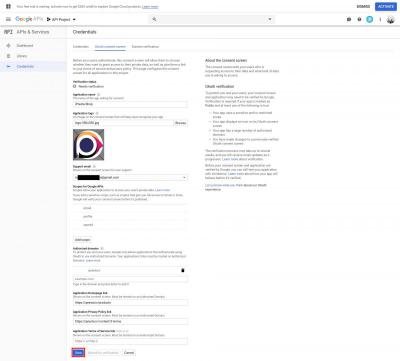Click the Library sidebar icon
Image resolution: width=400 pixels, height=361 pixels.
(9, 56)
